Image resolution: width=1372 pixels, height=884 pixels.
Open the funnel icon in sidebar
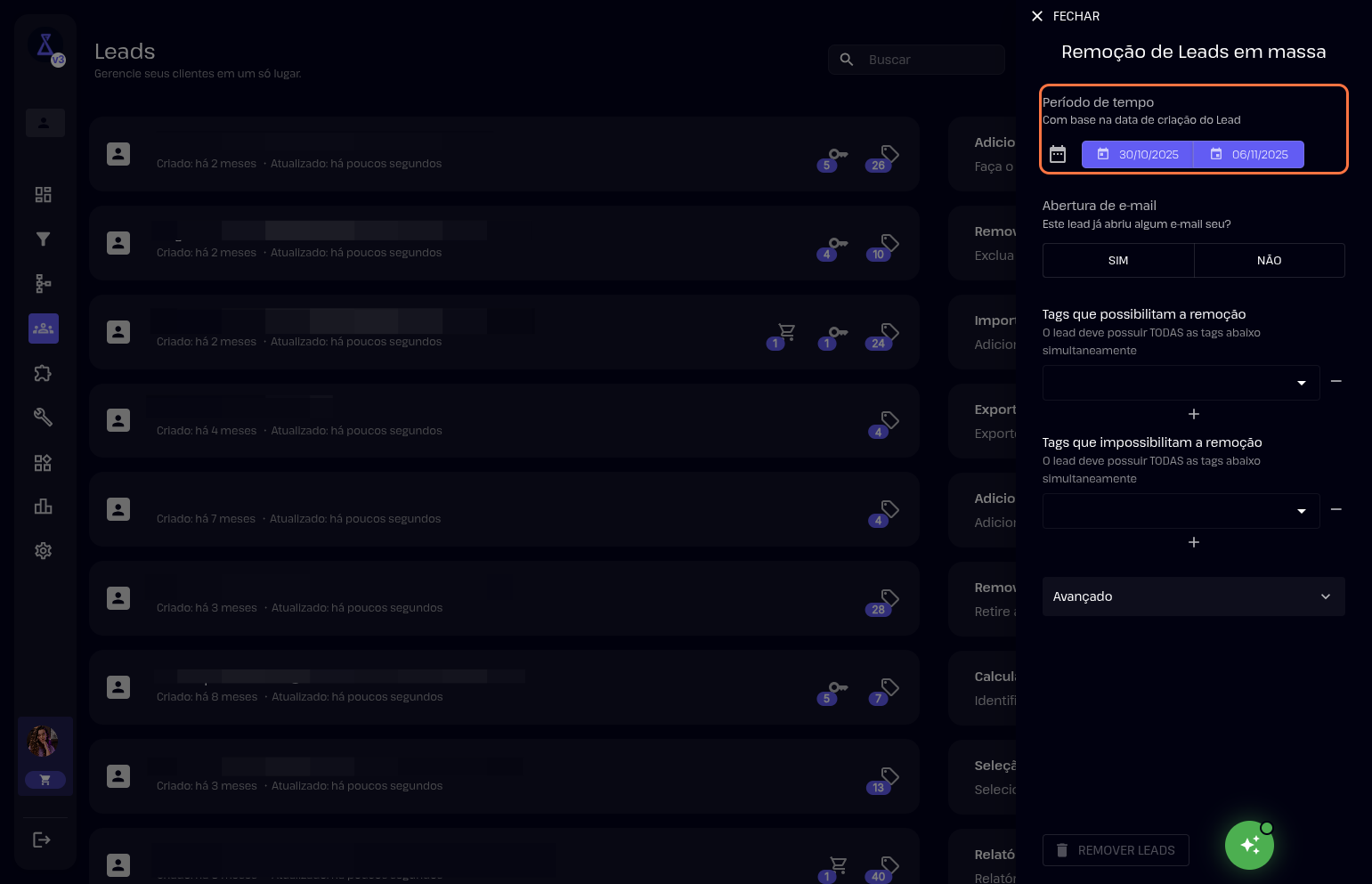click(x=43, y=239)
